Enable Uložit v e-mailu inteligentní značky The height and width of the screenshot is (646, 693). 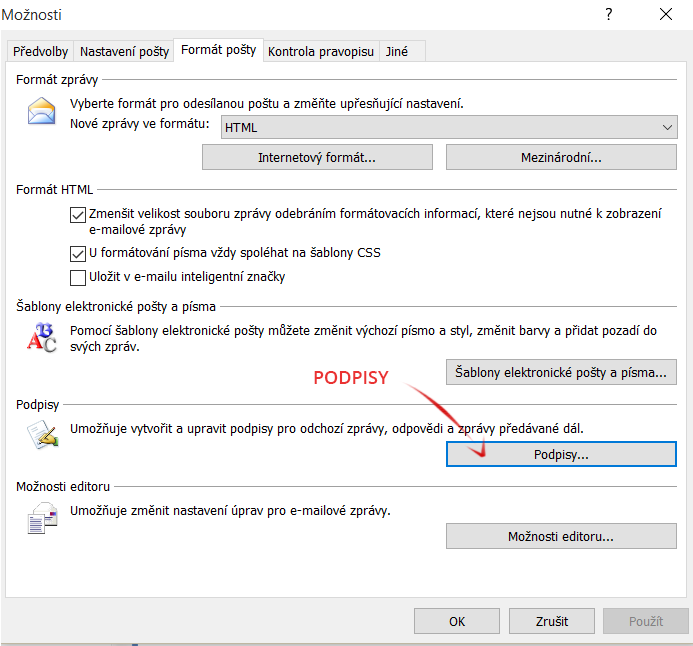click(78, 278)
